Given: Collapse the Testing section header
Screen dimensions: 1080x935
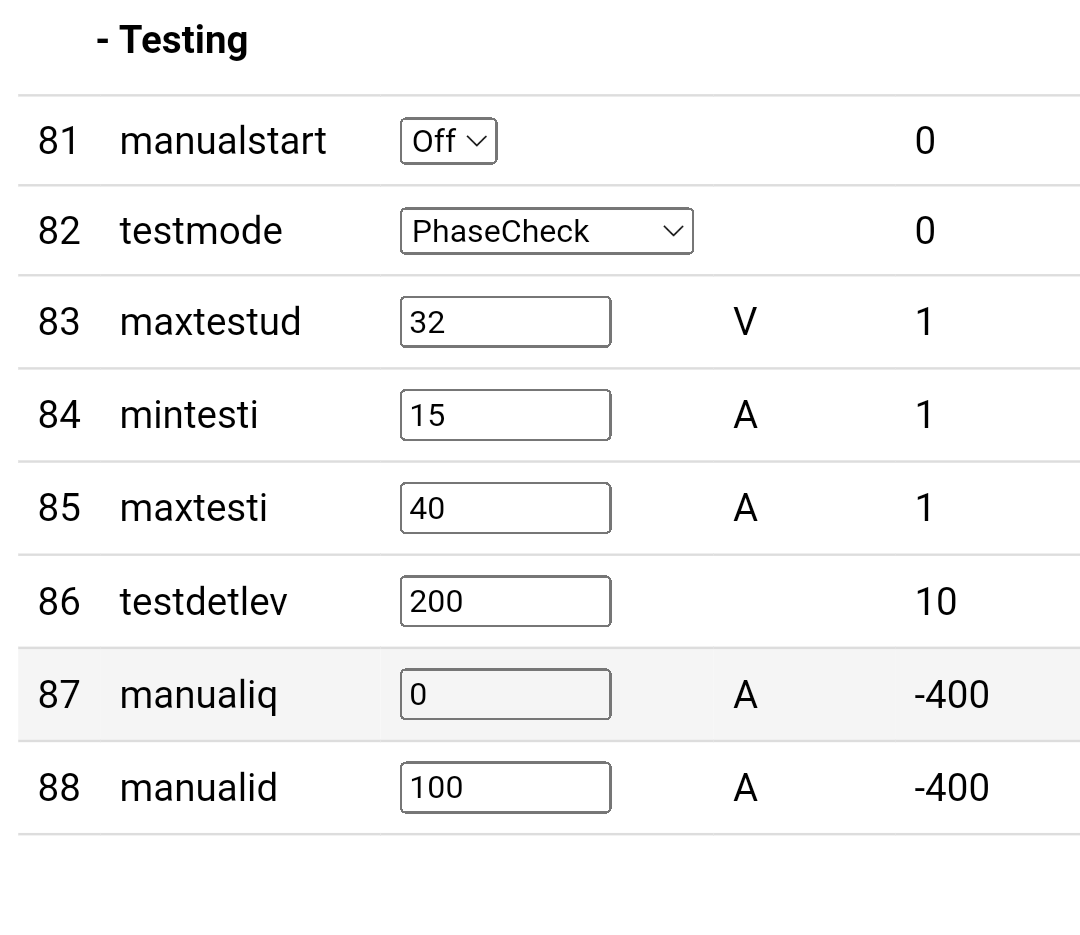Looking at the screenshot, I should tap(172, 41).
